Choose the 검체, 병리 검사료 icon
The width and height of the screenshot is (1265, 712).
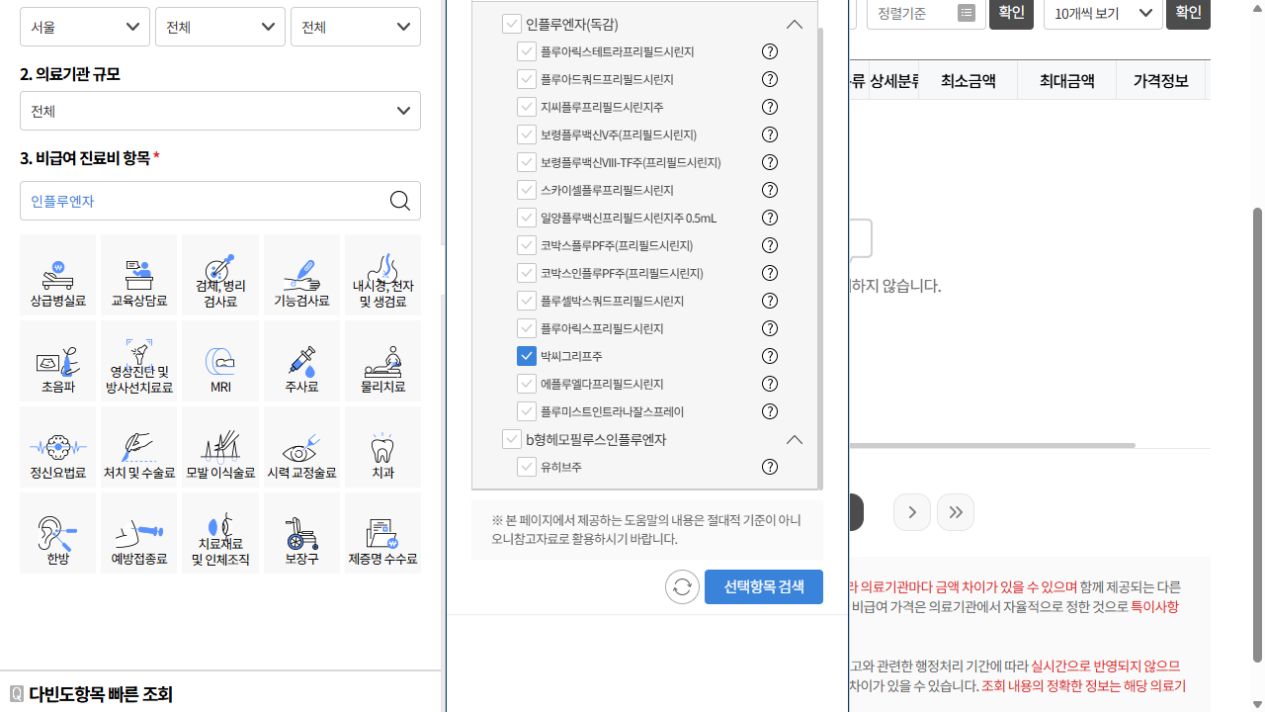[x=220, y=275]
